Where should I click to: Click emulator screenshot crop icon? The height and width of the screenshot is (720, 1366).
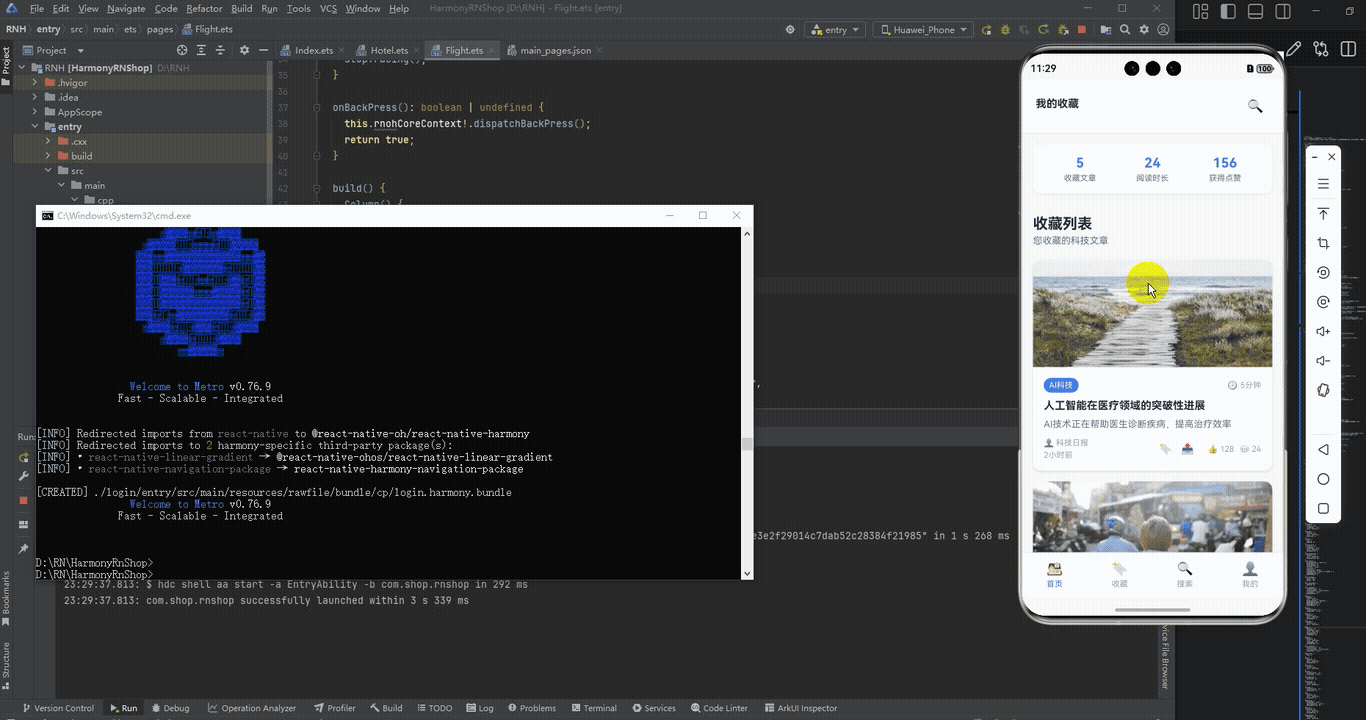[x=1323, y=243]
